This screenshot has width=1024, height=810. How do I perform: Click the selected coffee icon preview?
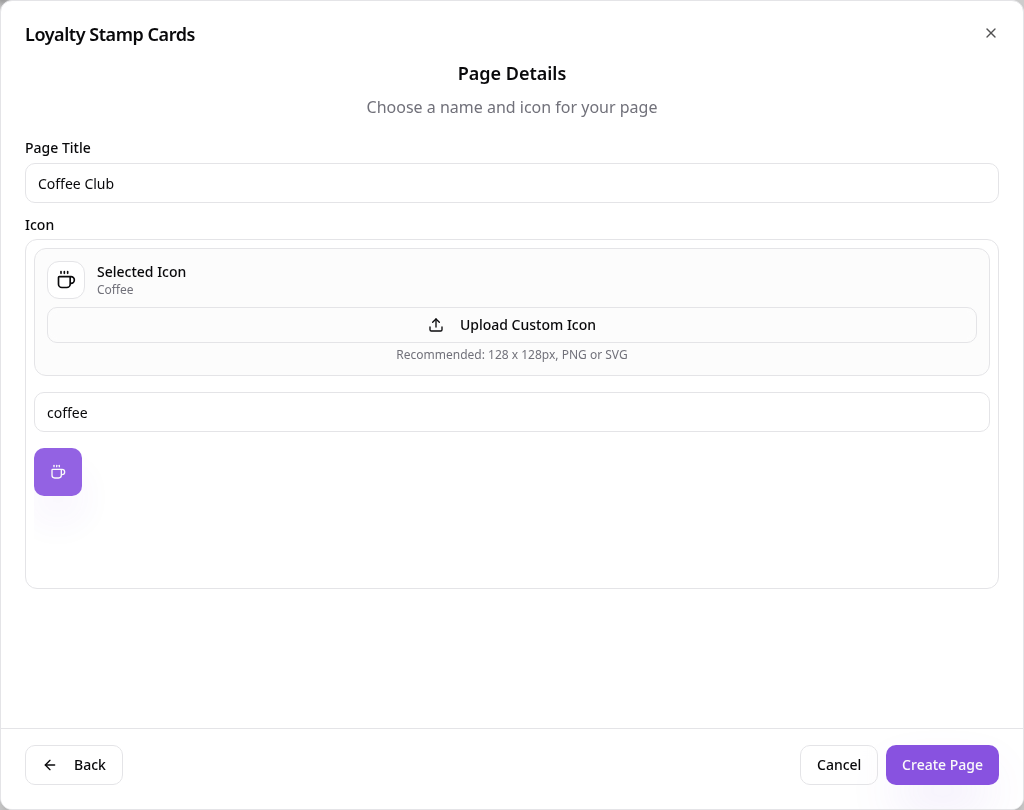(66, 280)
